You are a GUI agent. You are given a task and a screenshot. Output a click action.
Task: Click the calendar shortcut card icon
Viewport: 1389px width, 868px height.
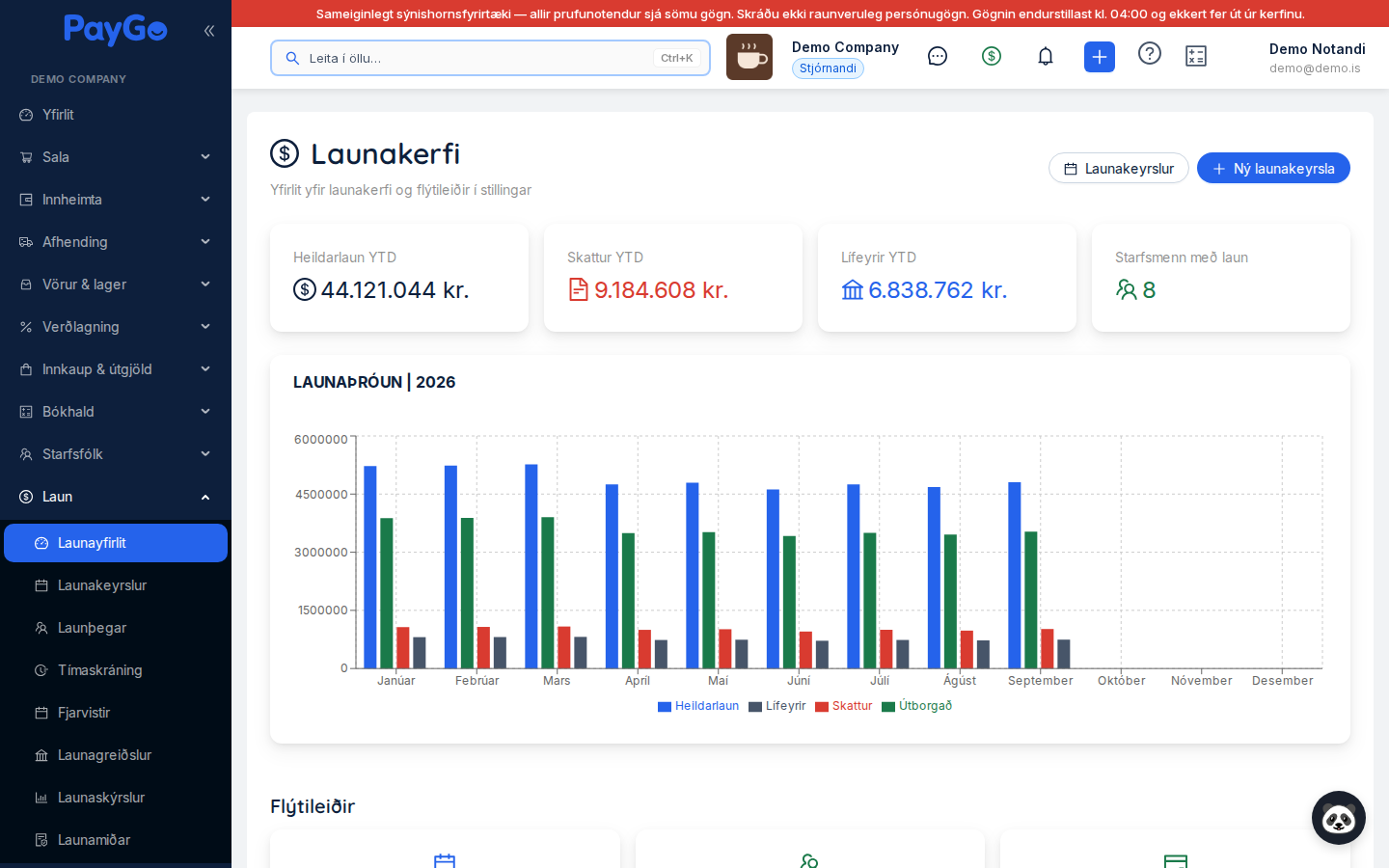[x=445, y=861]
